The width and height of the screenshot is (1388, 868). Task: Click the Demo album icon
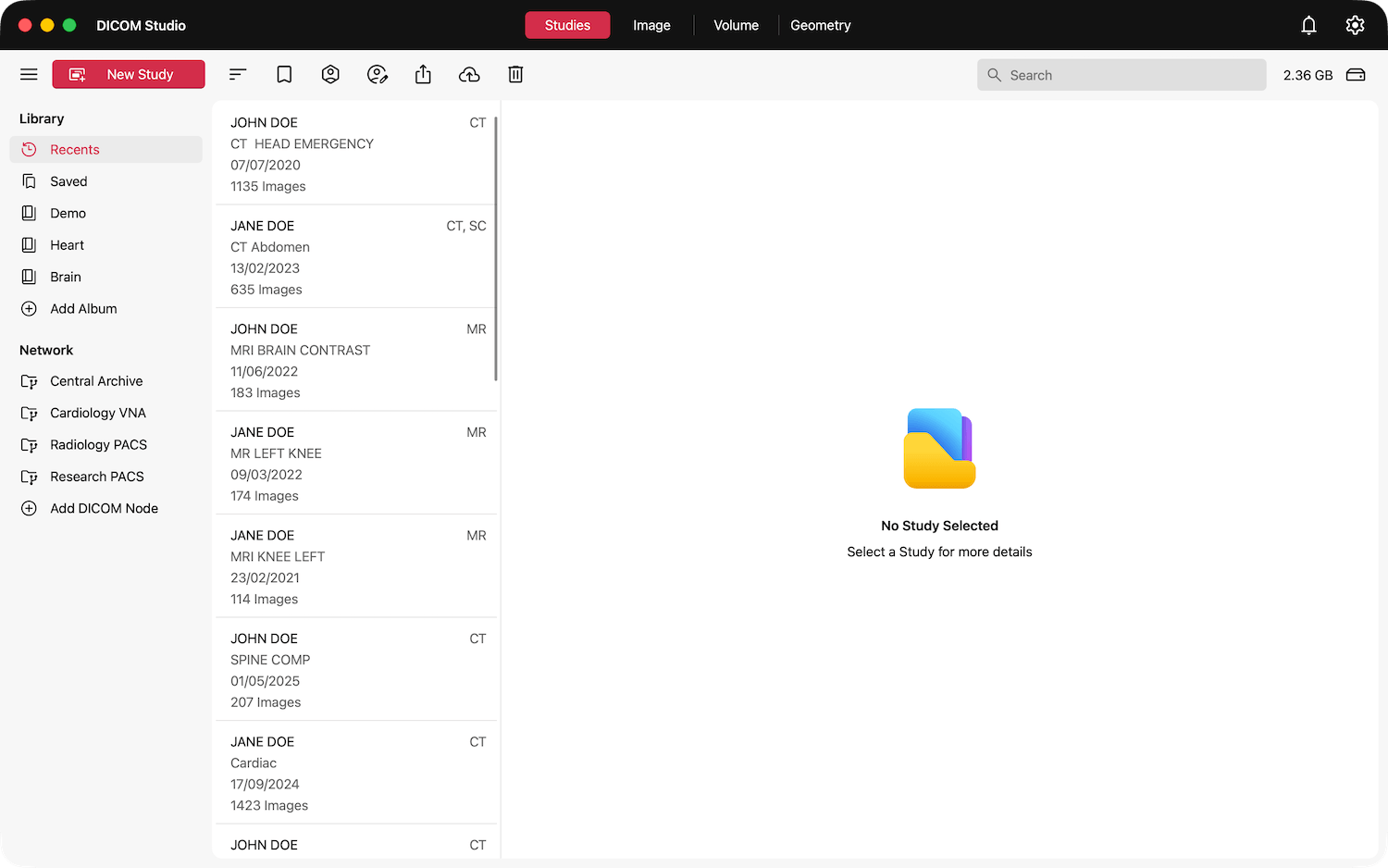29,213
